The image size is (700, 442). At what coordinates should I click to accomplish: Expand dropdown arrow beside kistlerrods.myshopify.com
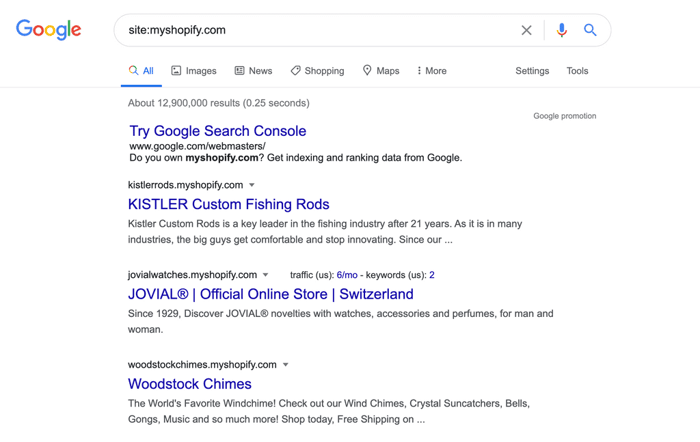click(252, 185)
